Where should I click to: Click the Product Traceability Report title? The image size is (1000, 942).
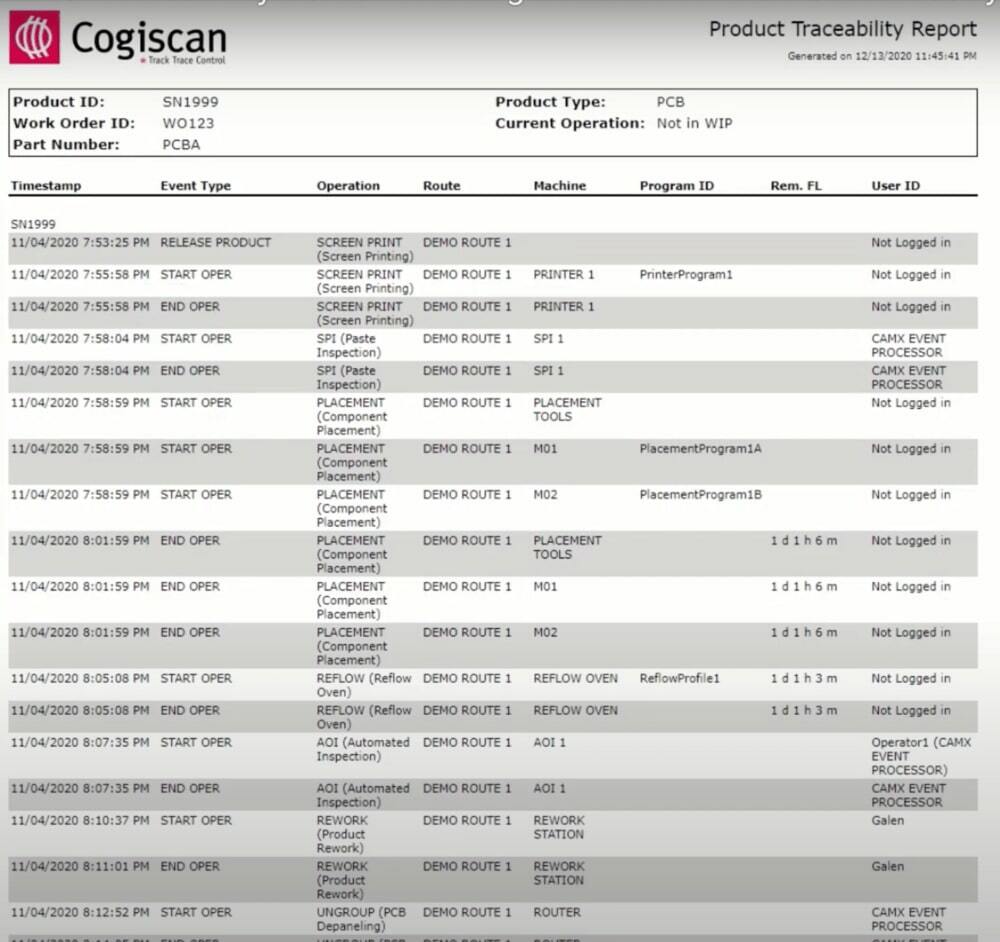click(x=841, y=30)
